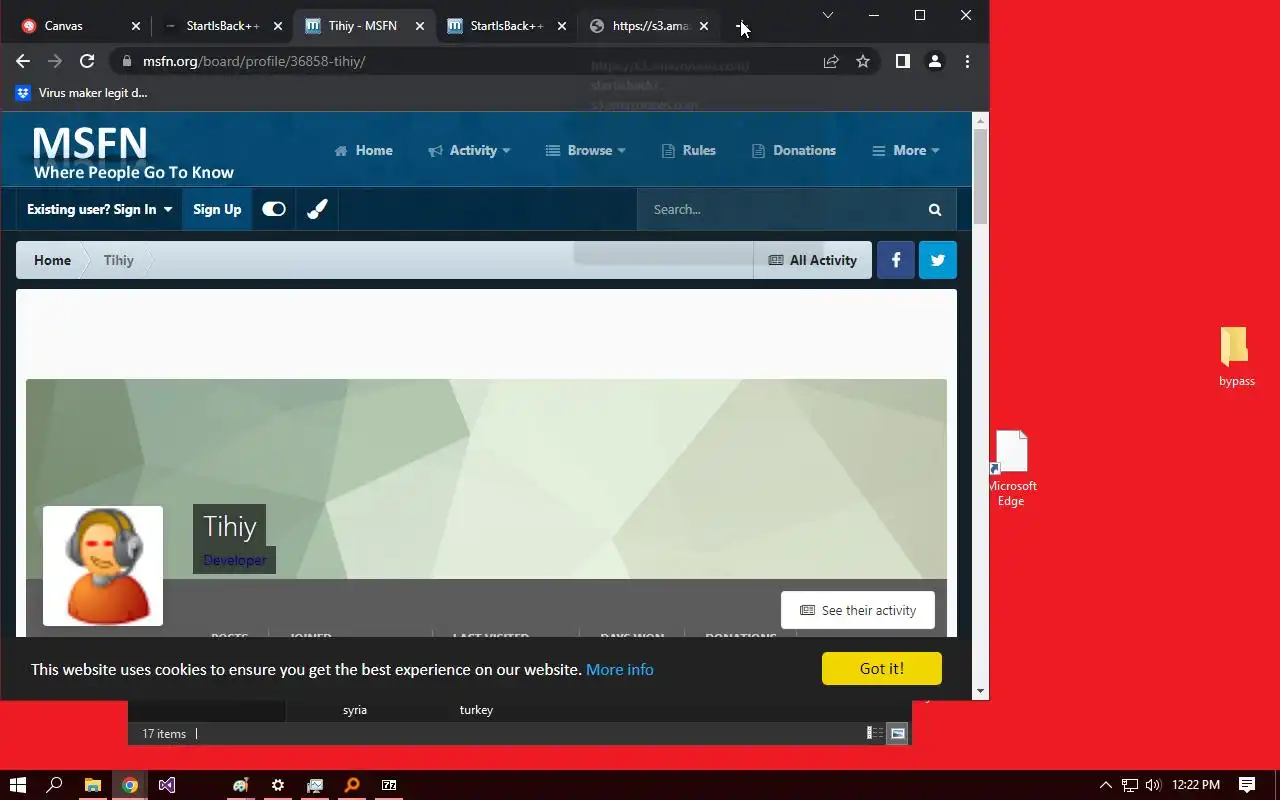
Task: Select syria item in Explorer window
Action: pyautogui.click(x=355, y=710)
